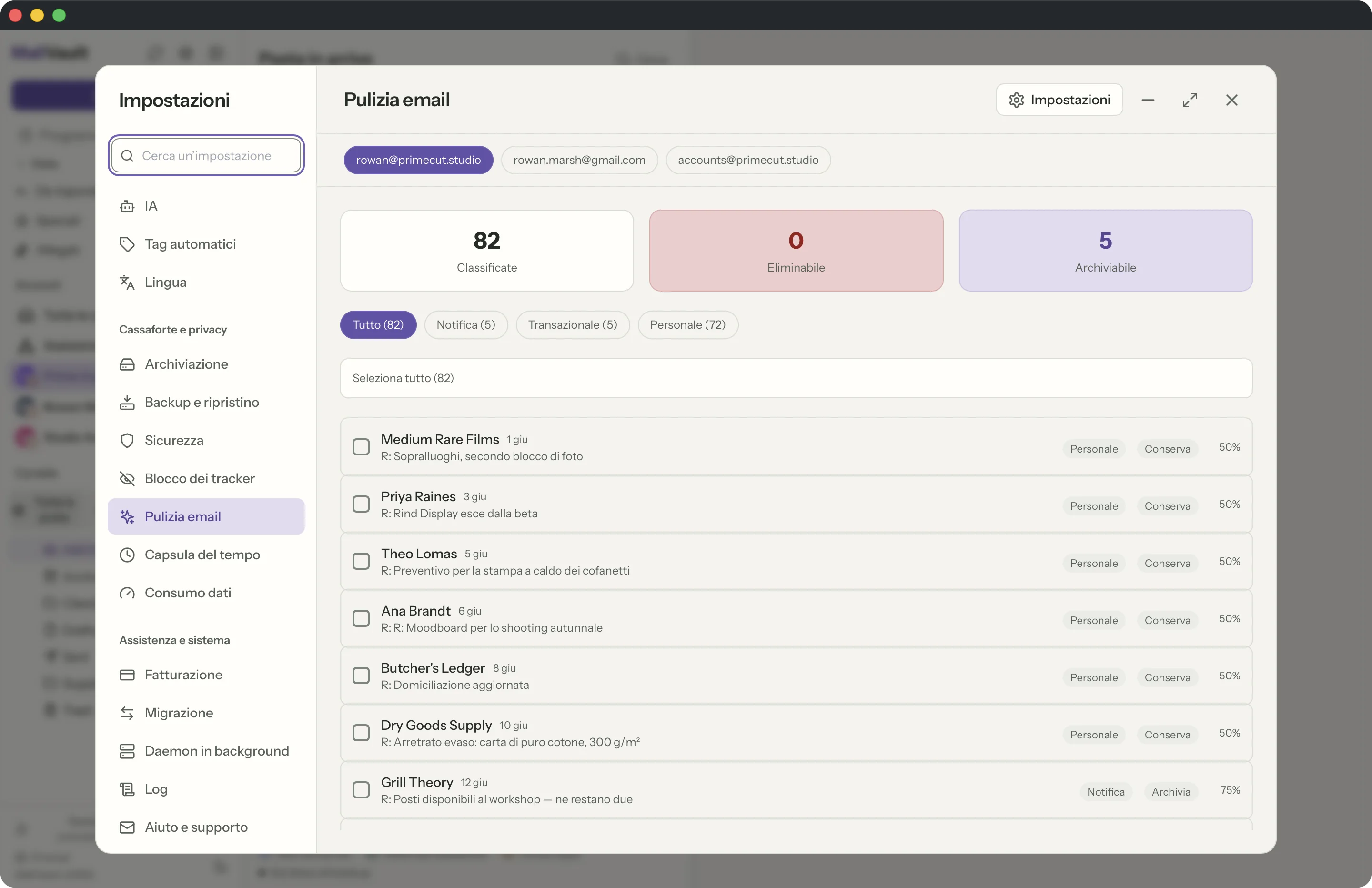The width and height of the screenshot is (1372, 888).
Task: Open the 5 Archiviabile card
Action: click(x=1105, y=250)
